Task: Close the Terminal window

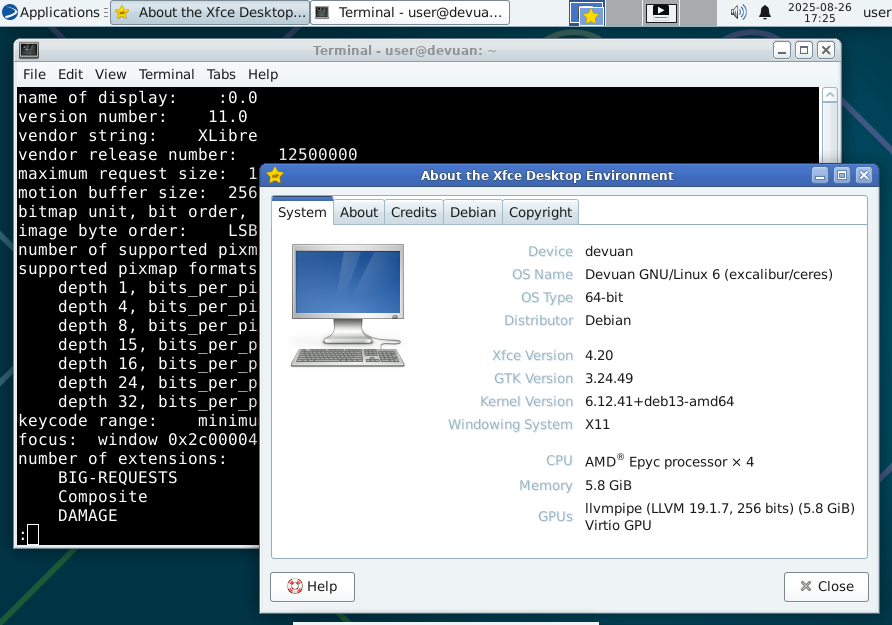Action: tap(826, 51)
